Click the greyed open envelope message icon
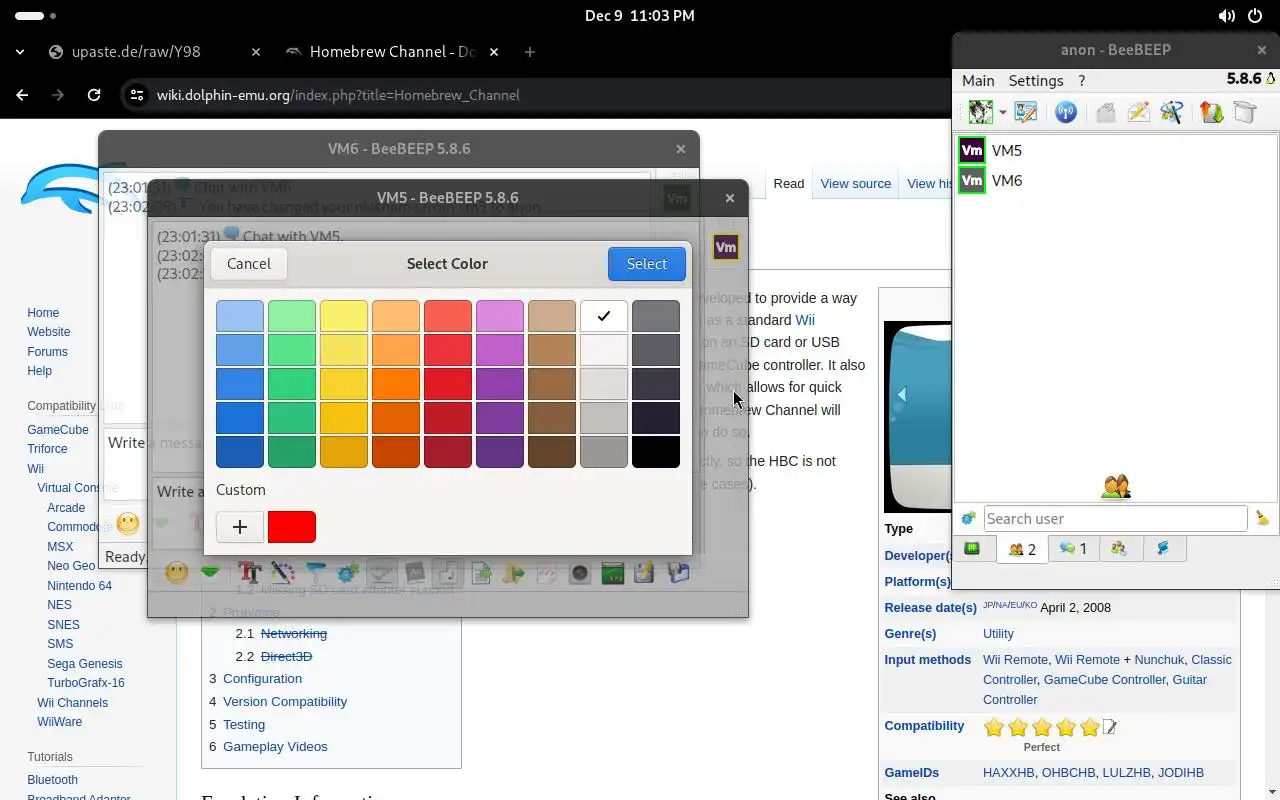This screenshot has height=800, width=1280. 1105,112
